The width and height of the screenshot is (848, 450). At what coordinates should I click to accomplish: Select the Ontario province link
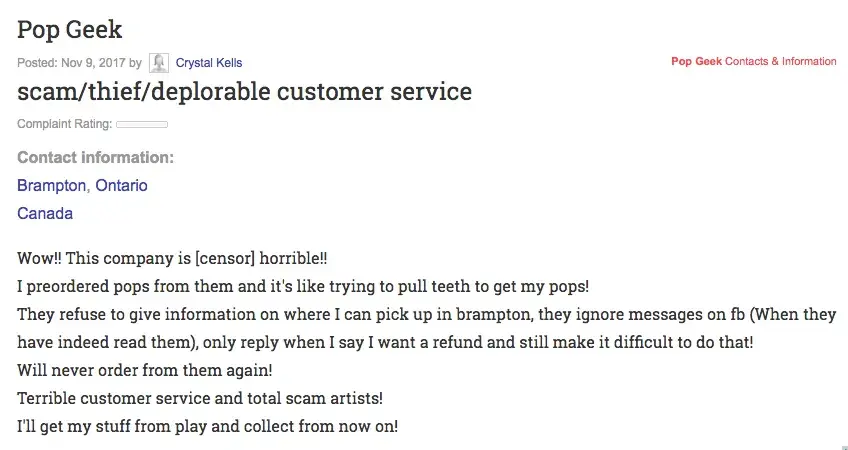[x=121, y=186]
